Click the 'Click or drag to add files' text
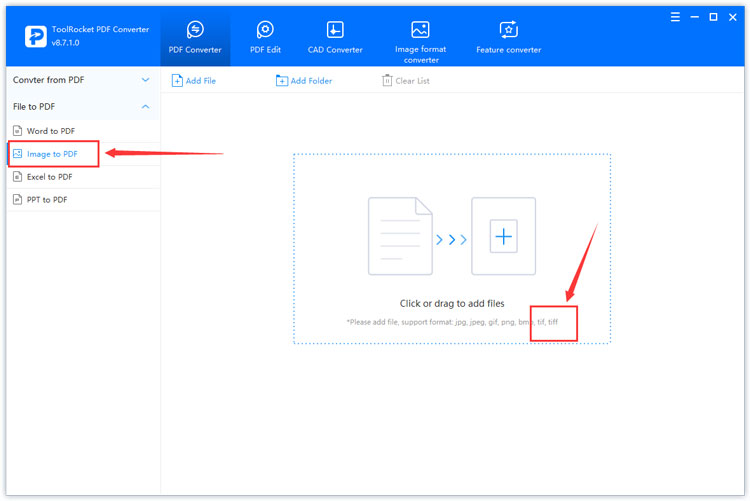The height and width of the screenshot is (501, 750). tap(452, 303)
